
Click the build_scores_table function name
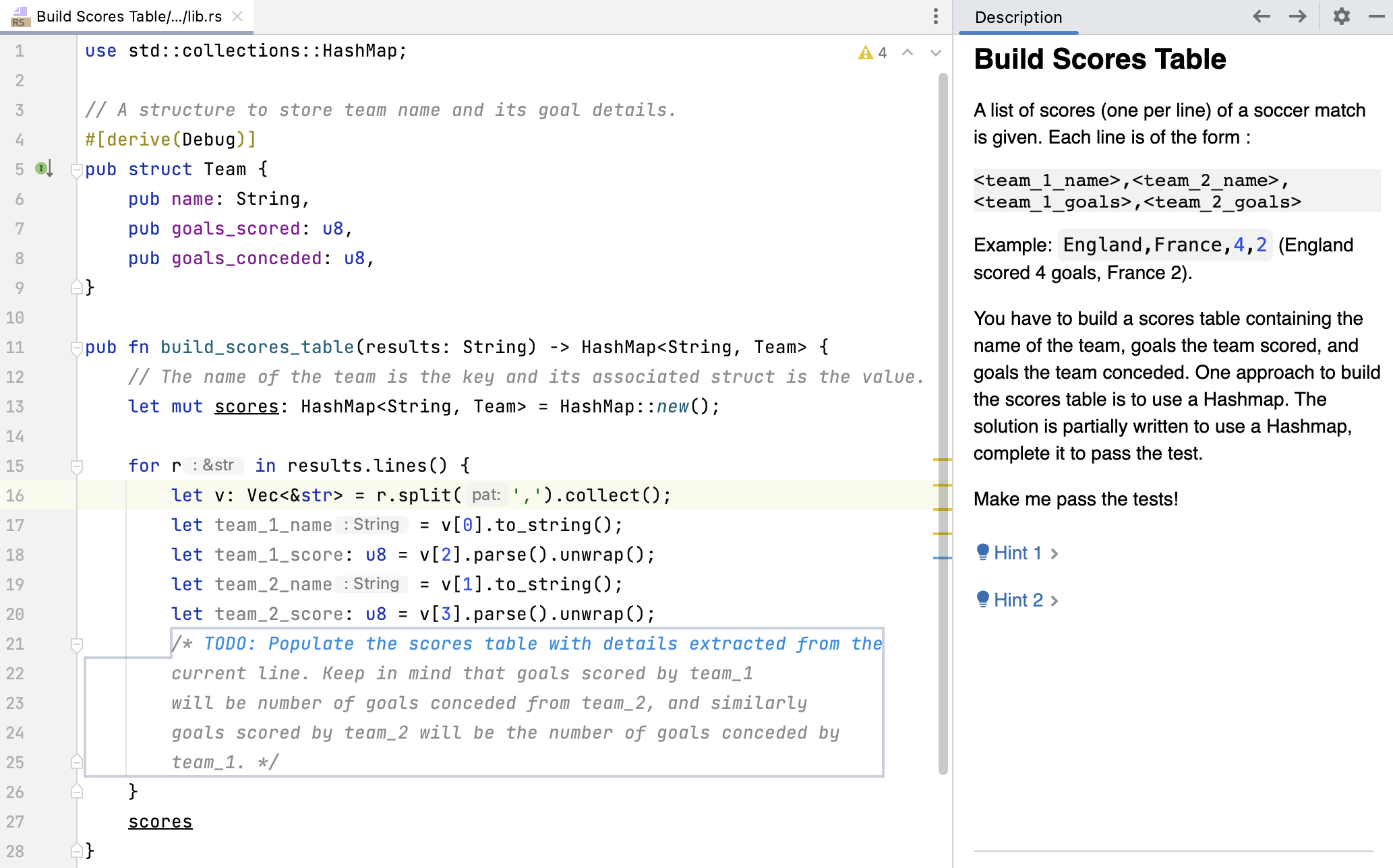pos(257,348)
